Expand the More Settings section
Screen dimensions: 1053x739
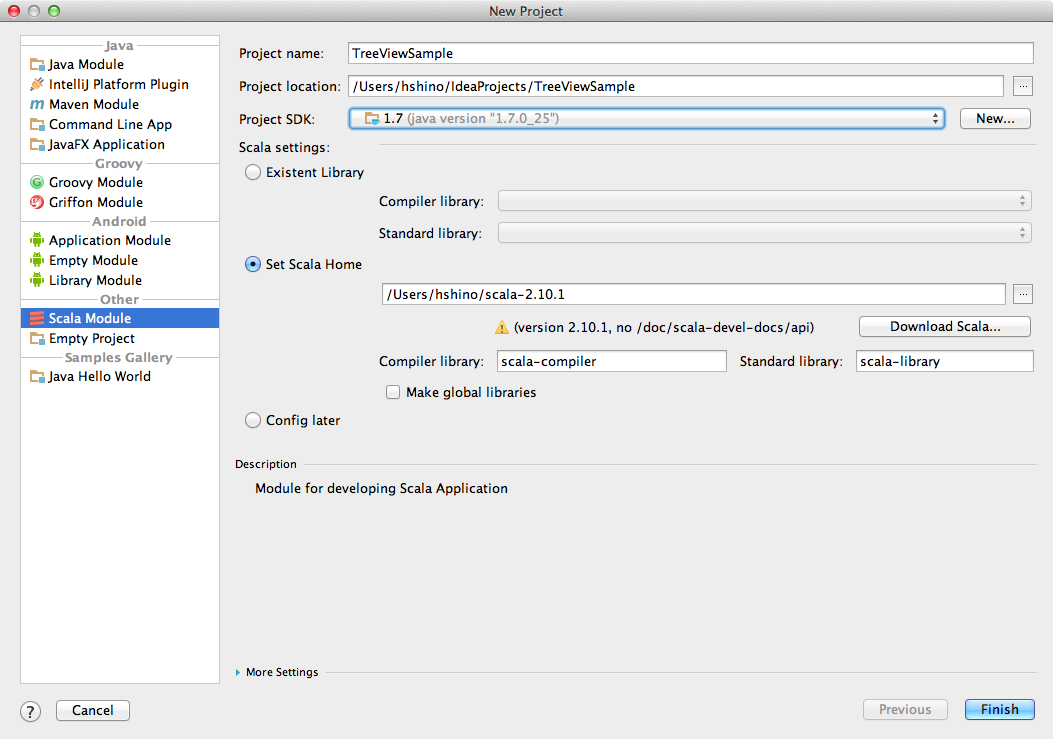coord(238,672)
